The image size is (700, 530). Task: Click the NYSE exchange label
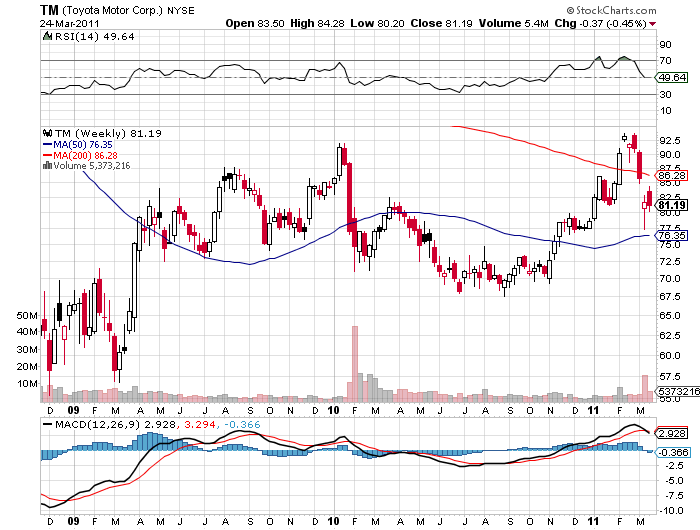(x=181, y=11)
